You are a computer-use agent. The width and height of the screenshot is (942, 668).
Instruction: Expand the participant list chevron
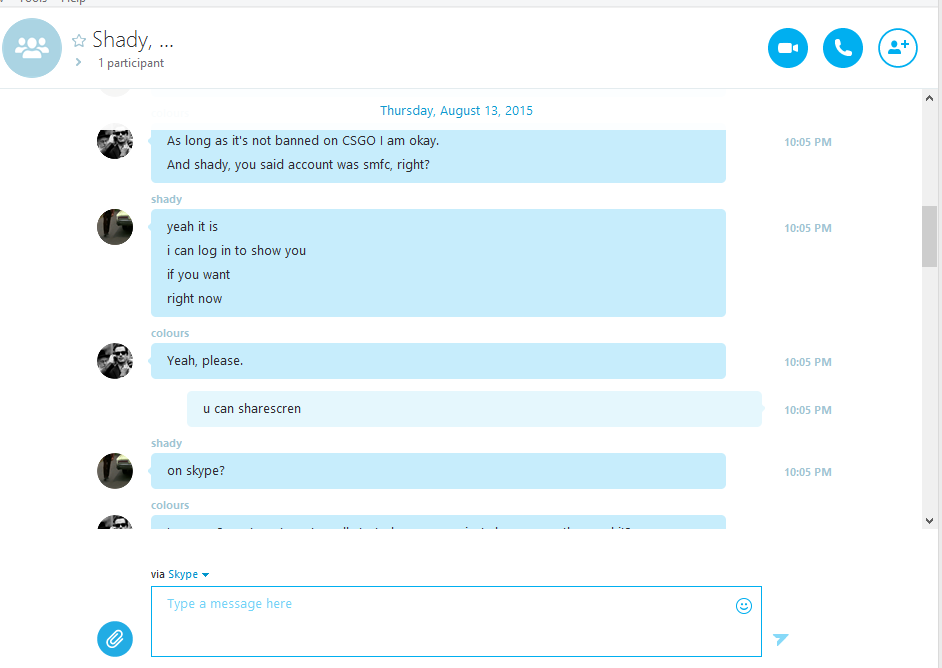[x=78, y=62]
